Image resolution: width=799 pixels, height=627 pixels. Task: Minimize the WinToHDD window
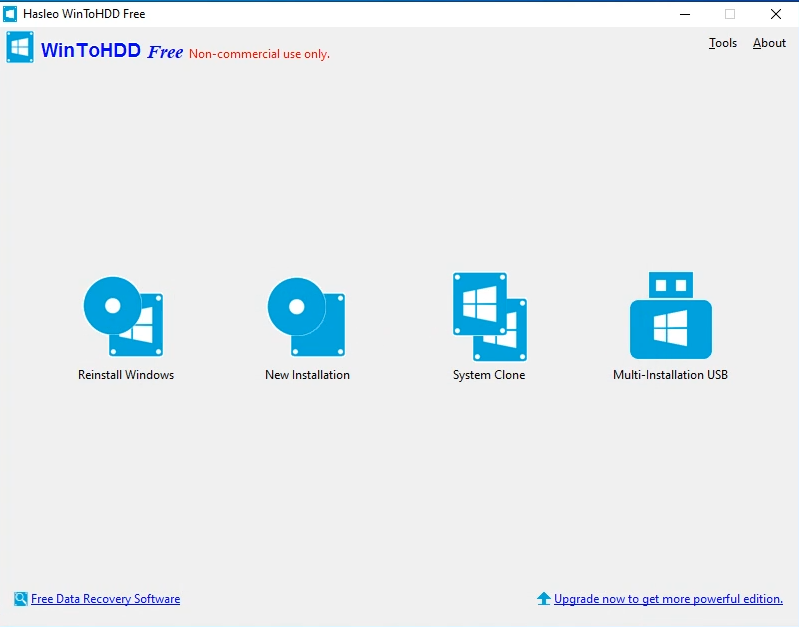point(685,14)
